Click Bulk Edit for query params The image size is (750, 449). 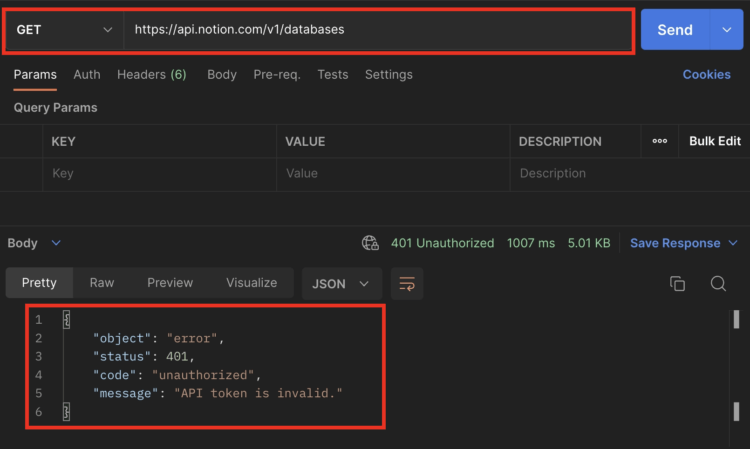point(714,141)
